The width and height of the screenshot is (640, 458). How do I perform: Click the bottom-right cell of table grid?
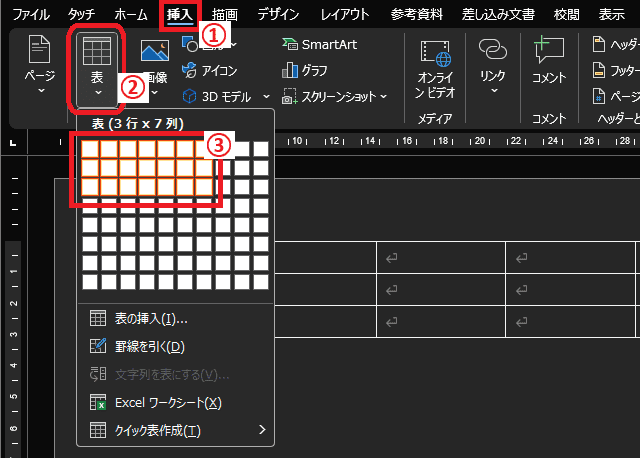(260, 282)
